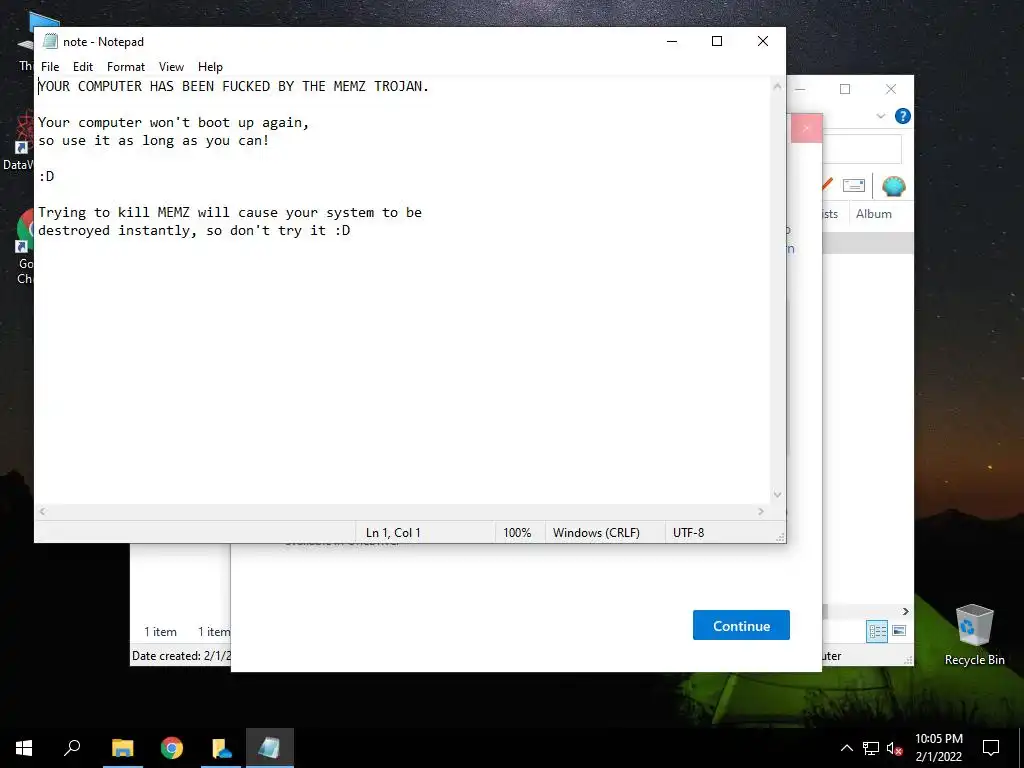Open the clock and date flyout
The image size is (1024, 768).
[x=938, y=748]
